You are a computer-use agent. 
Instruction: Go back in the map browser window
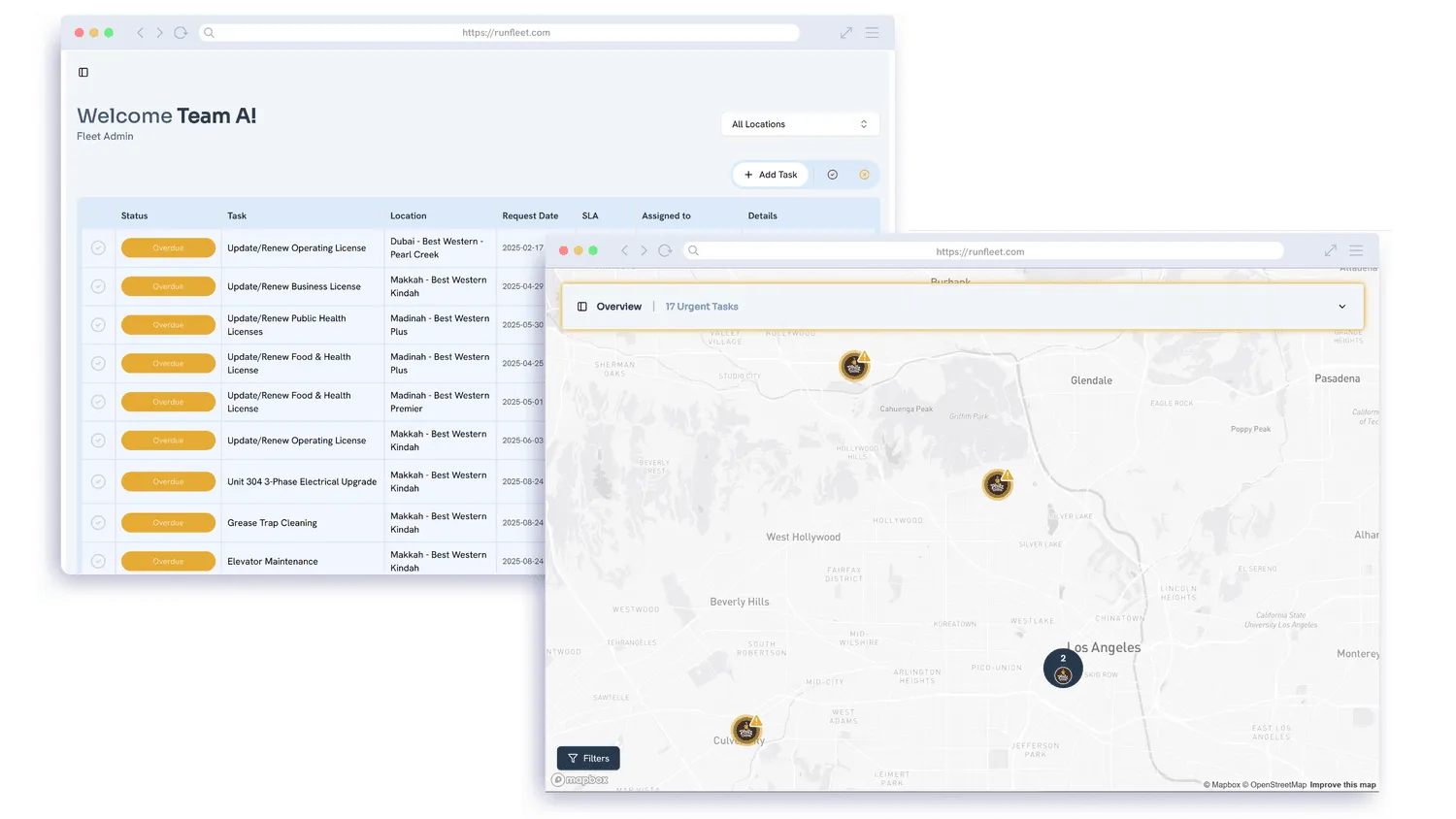click(x=624, y=251)
